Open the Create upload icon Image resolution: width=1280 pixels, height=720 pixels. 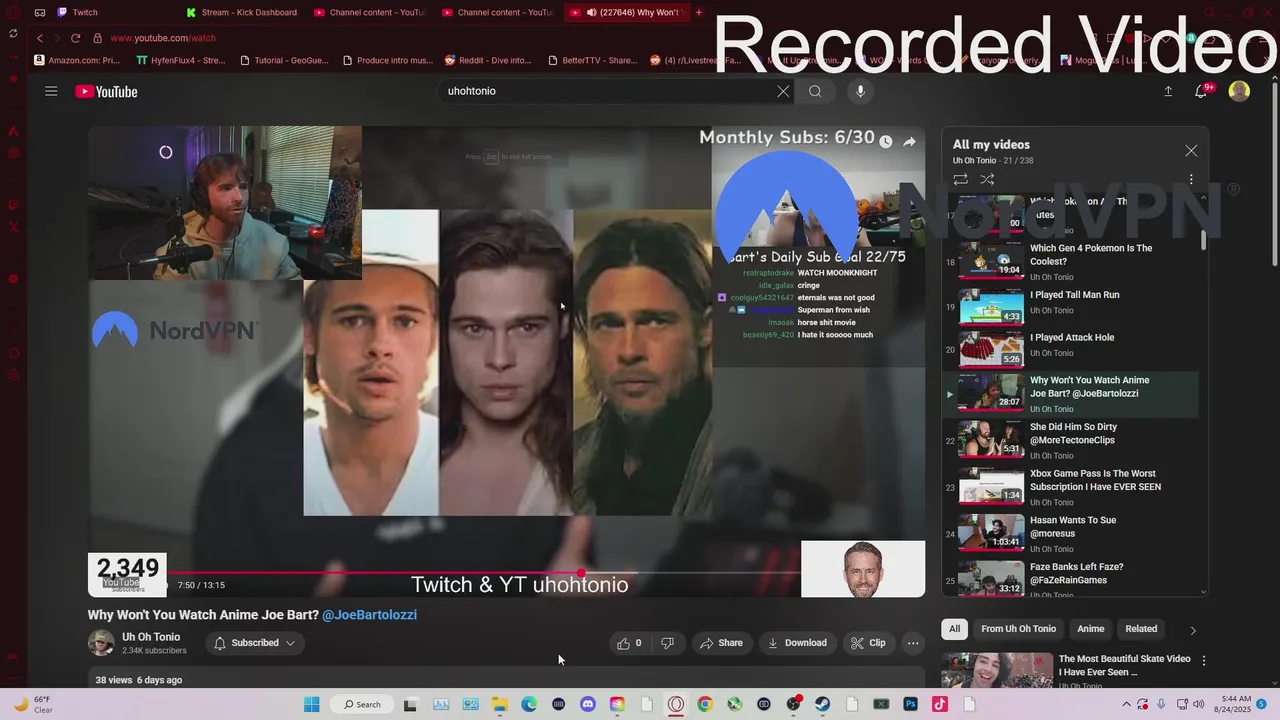coord(1168,91)
